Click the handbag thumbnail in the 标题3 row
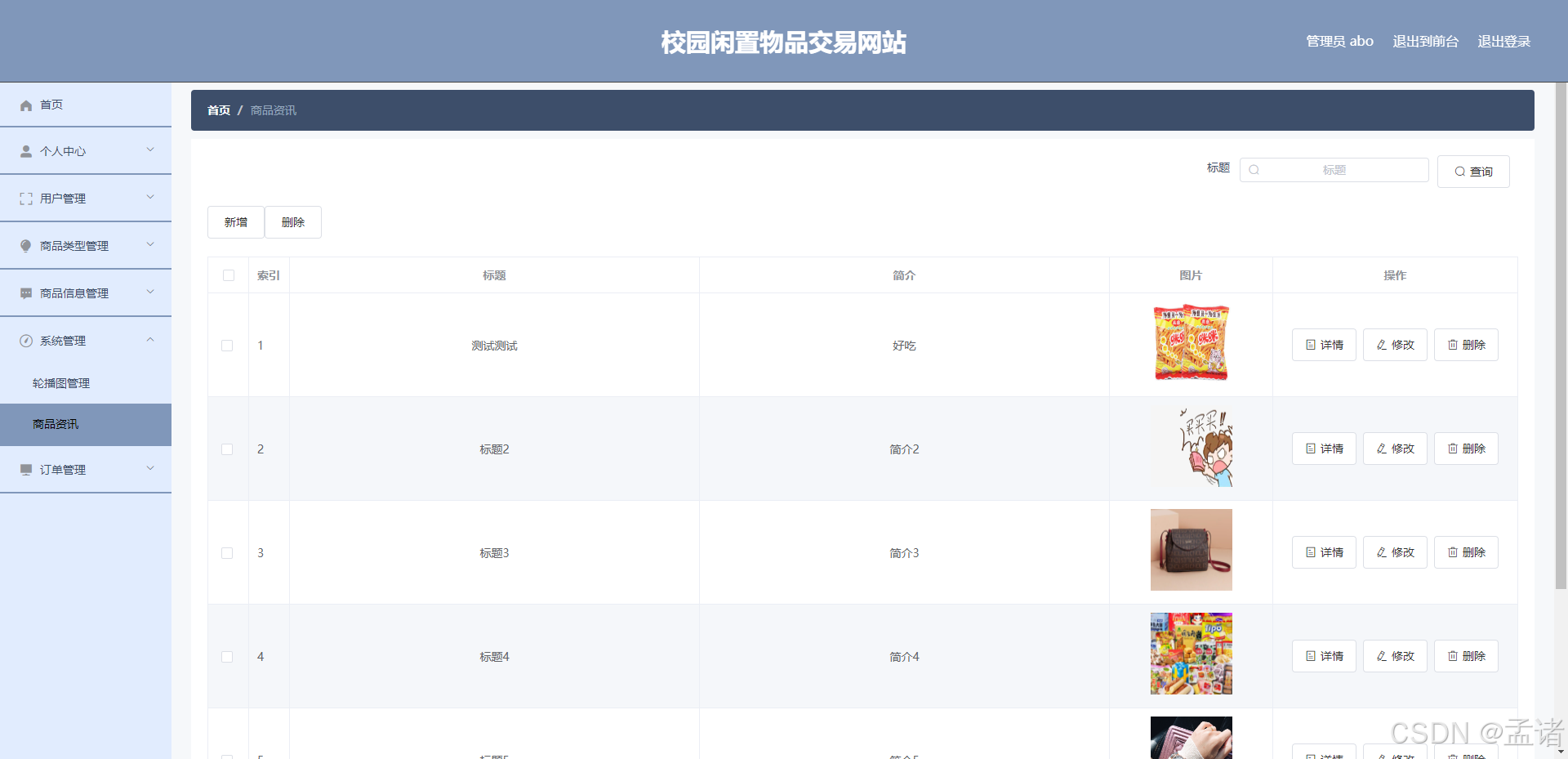This screenshot has width=1568, height=759. click(1192, 550)
